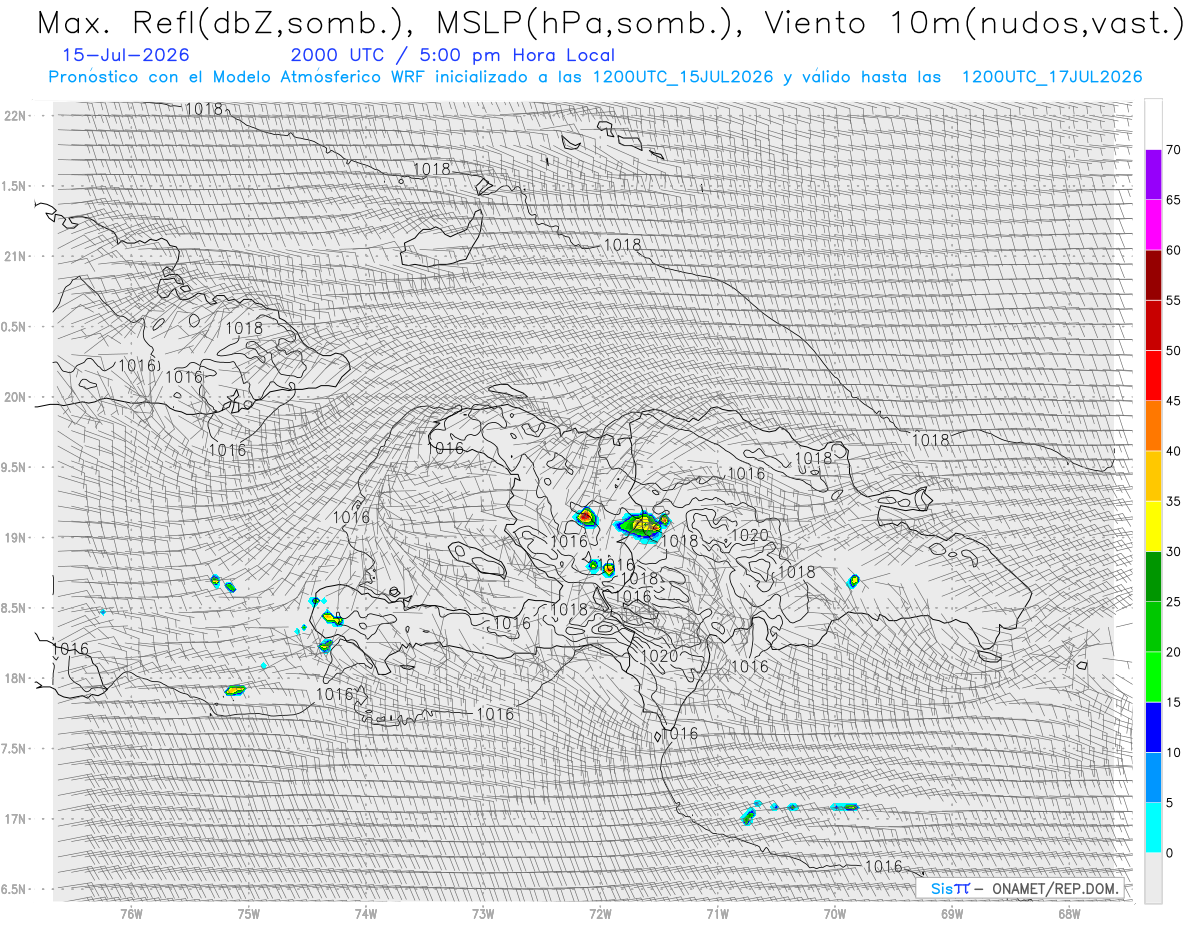1200x927 pixels.
Task: Click the colorbar value label '0'
Action: (x=1170, y=852)
